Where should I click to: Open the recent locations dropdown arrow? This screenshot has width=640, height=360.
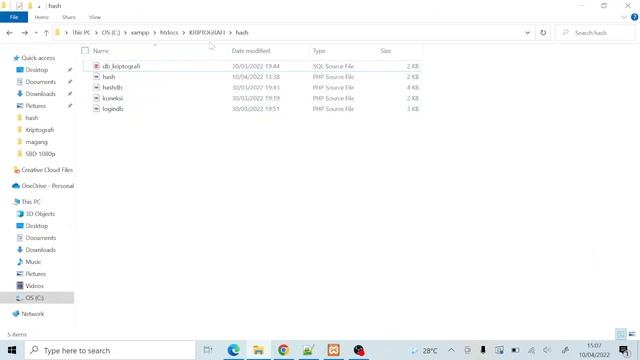tap(36, 33)
